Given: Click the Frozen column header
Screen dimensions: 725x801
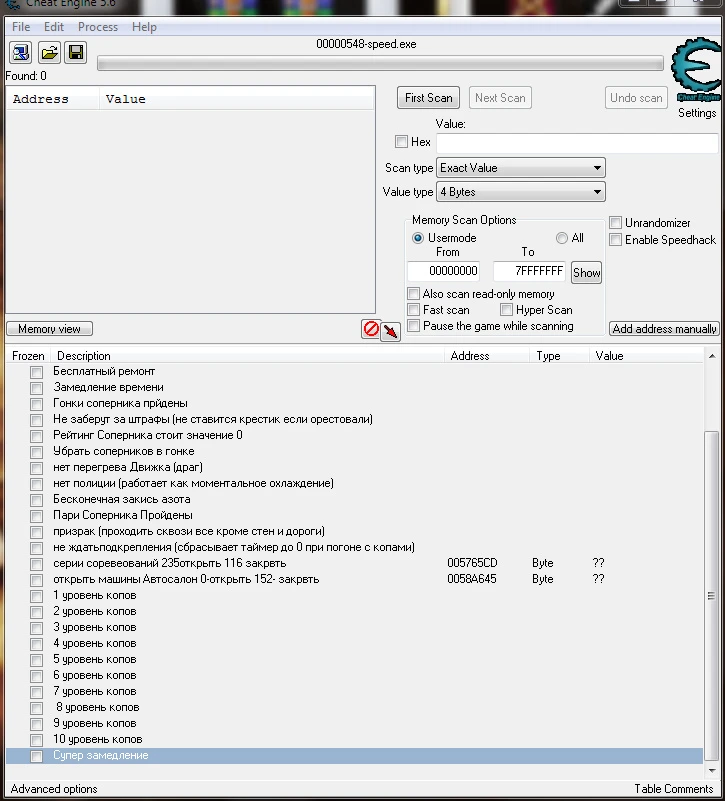Looking at the screenshot, I should tap(29, 356).
